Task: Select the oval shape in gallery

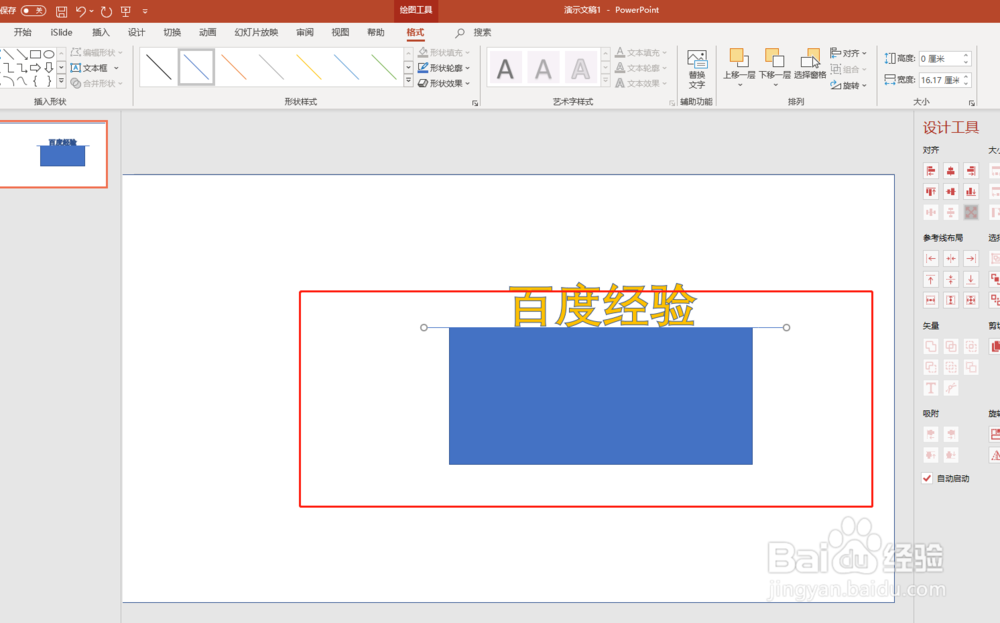Action: pos(48,54)
